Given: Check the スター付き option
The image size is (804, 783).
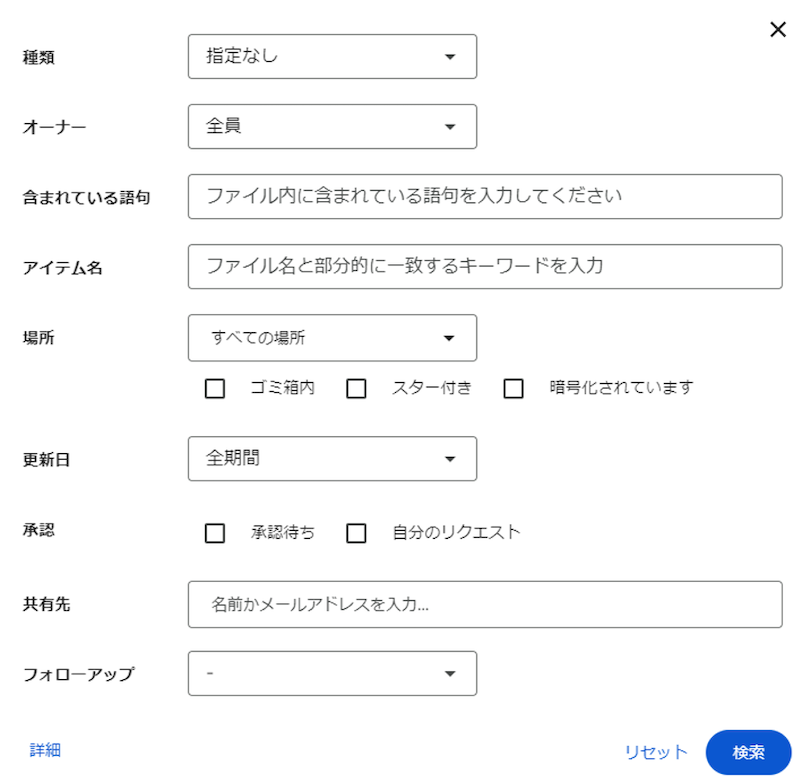Looking at the screenshot, I should (357, 389).
